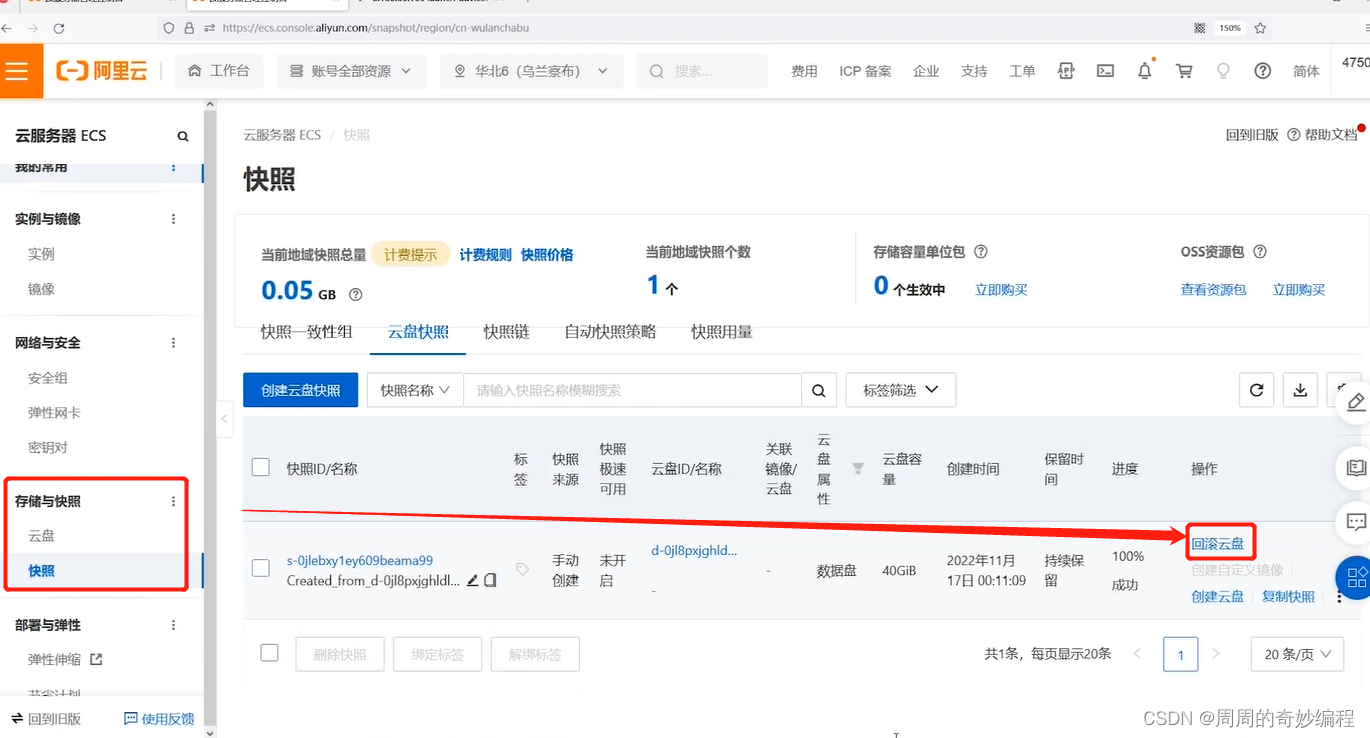Open 云盘 in the sidebar
This screenshot has height=738, width=1370.
[41, 536]
